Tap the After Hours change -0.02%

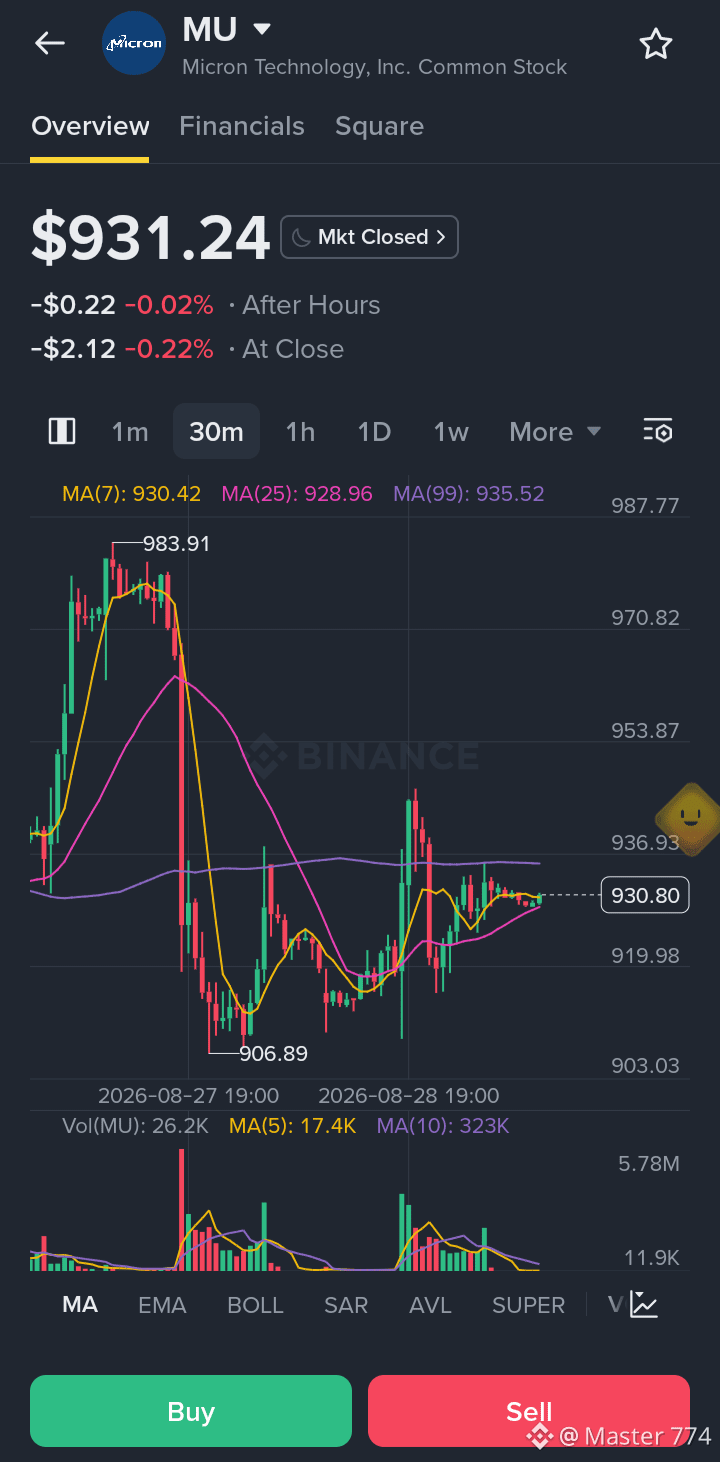169,305
